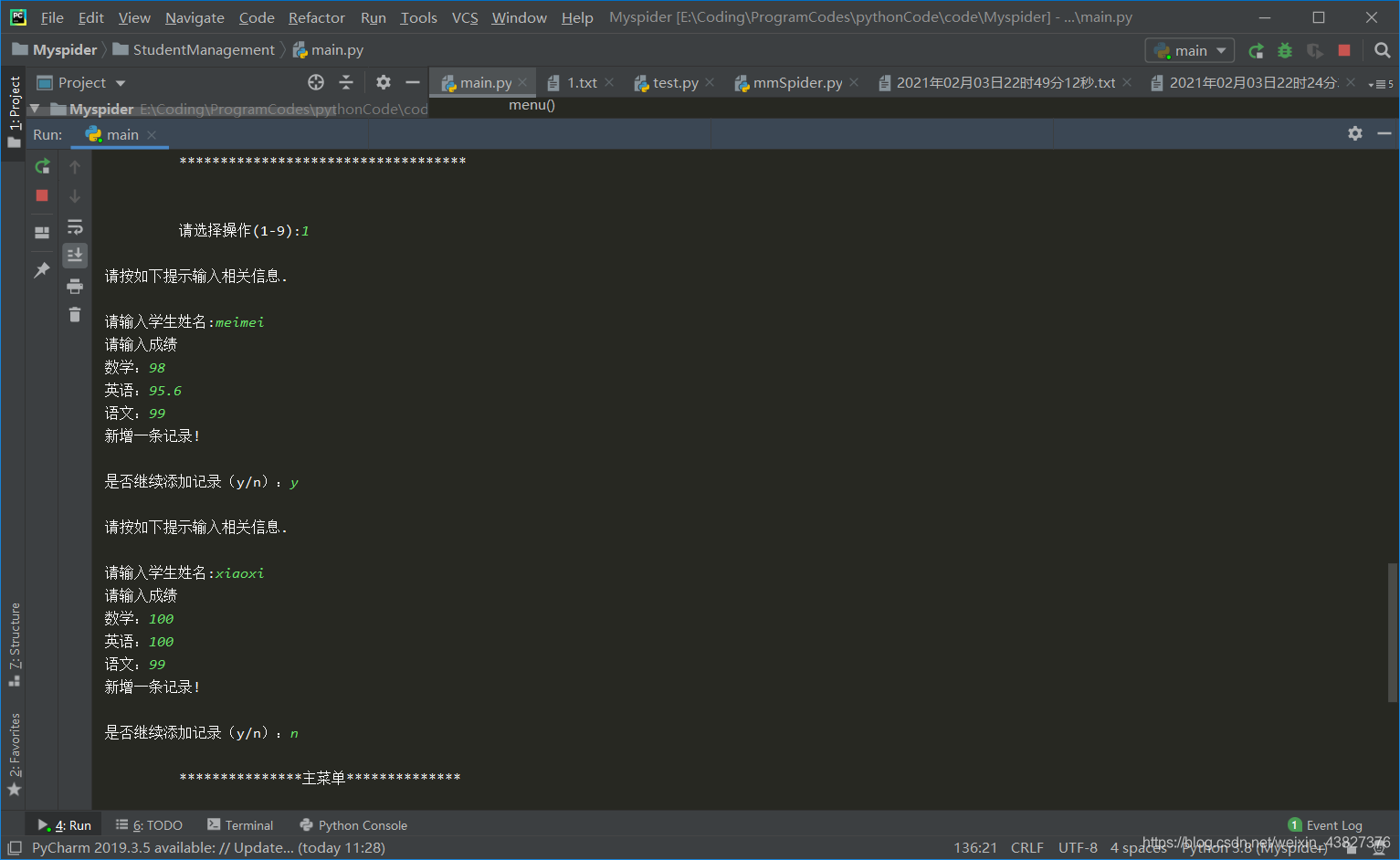This screenshot has width=1400, height=860.
Task: Toggle the 4: Run tool window button
Action: click(x=64, y=825)
